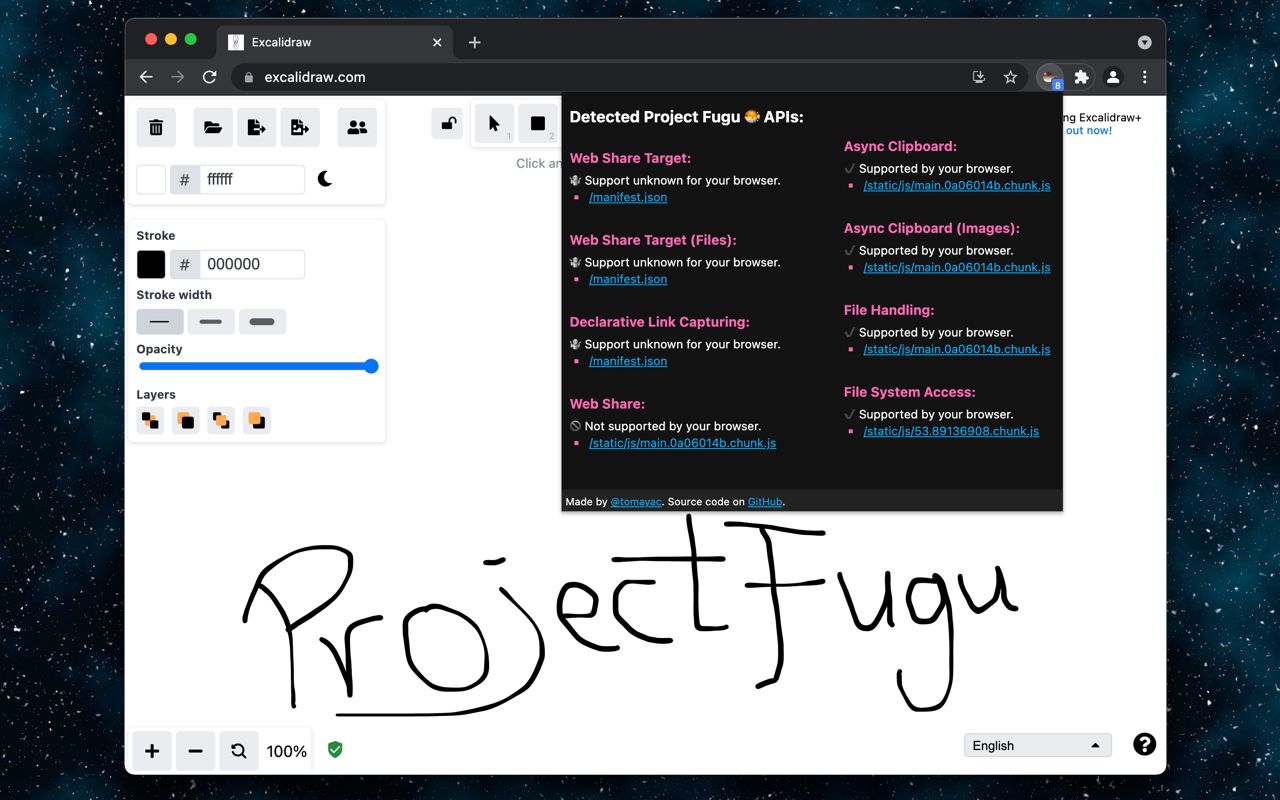Open an Excalidraw file with the folder icon
This screenshot has width=1280, height=800.
click(212, 127)
